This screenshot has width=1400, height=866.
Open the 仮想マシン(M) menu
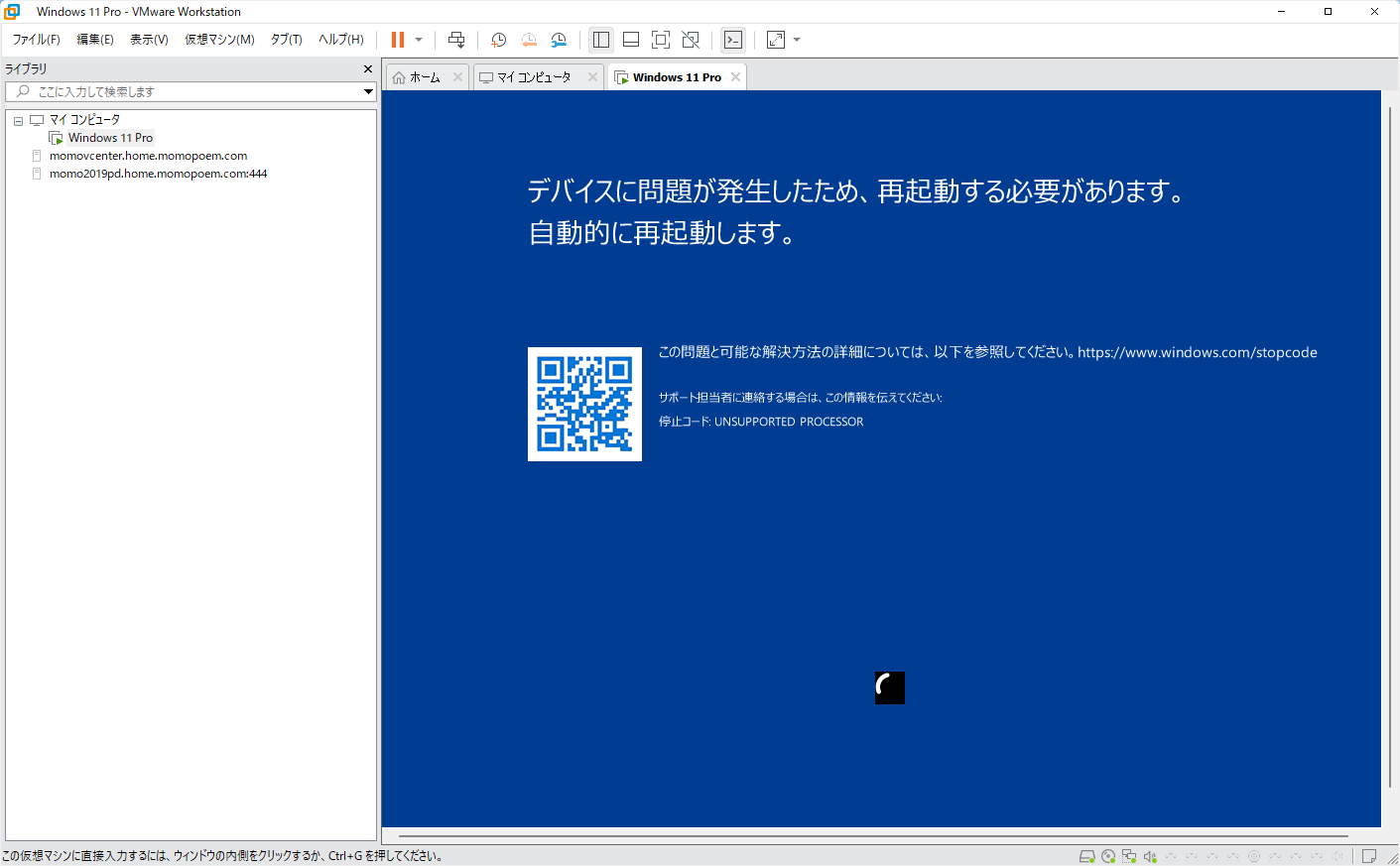[x=219, y=40]
